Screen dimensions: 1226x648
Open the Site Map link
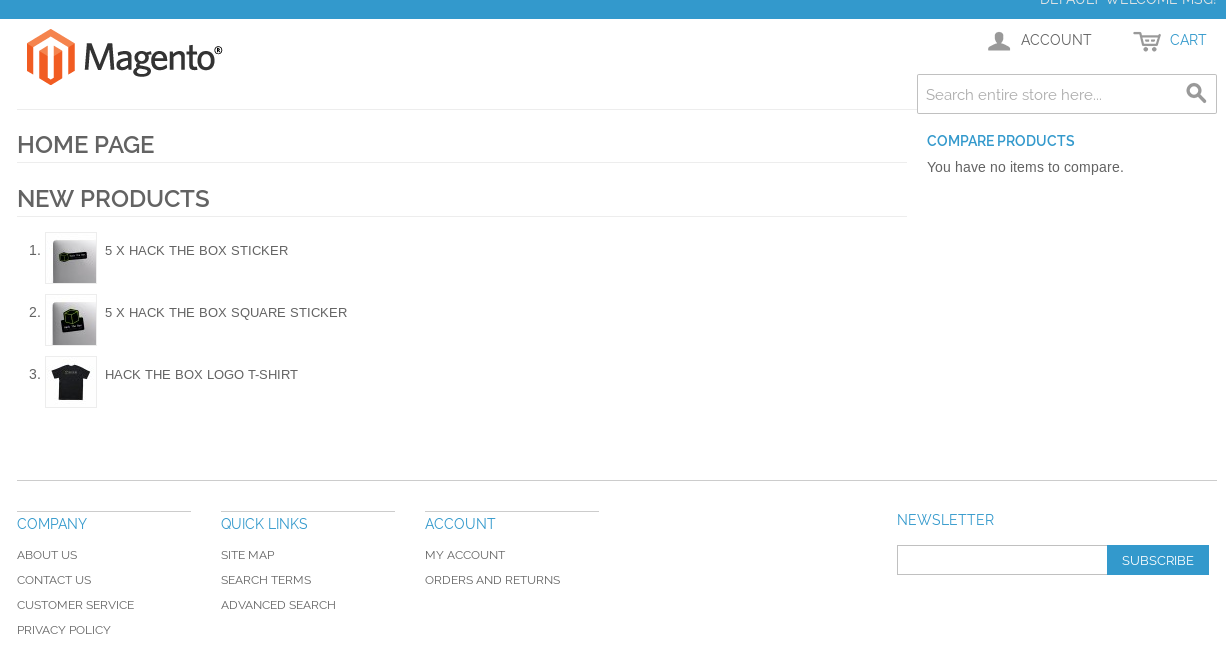[x=247, y=555]
